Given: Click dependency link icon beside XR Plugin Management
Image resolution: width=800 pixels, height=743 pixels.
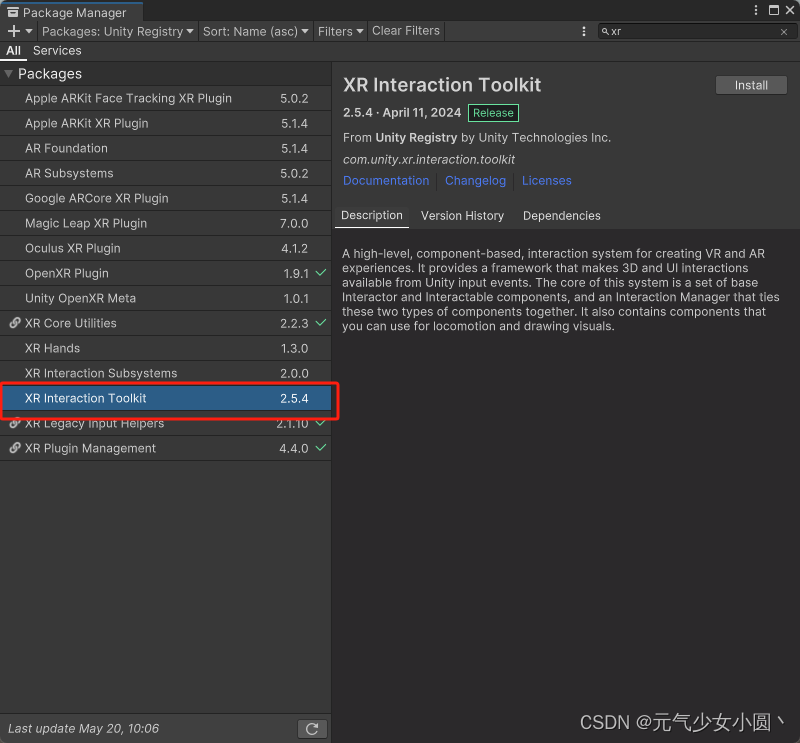Looking at the screenshot, I should click(15, 448).
